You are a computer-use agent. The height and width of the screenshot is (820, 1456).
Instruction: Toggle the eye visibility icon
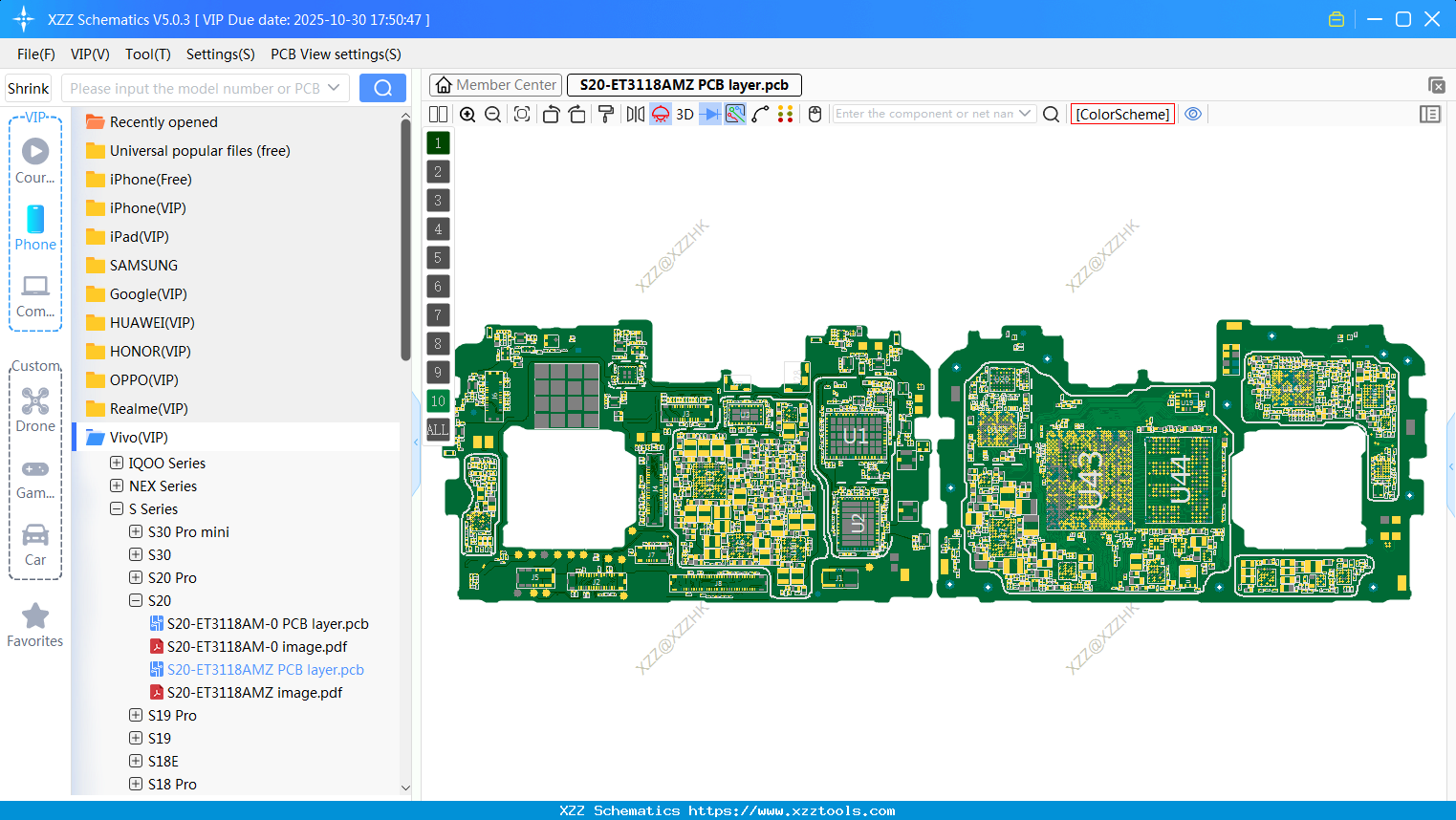point(1193,114)
